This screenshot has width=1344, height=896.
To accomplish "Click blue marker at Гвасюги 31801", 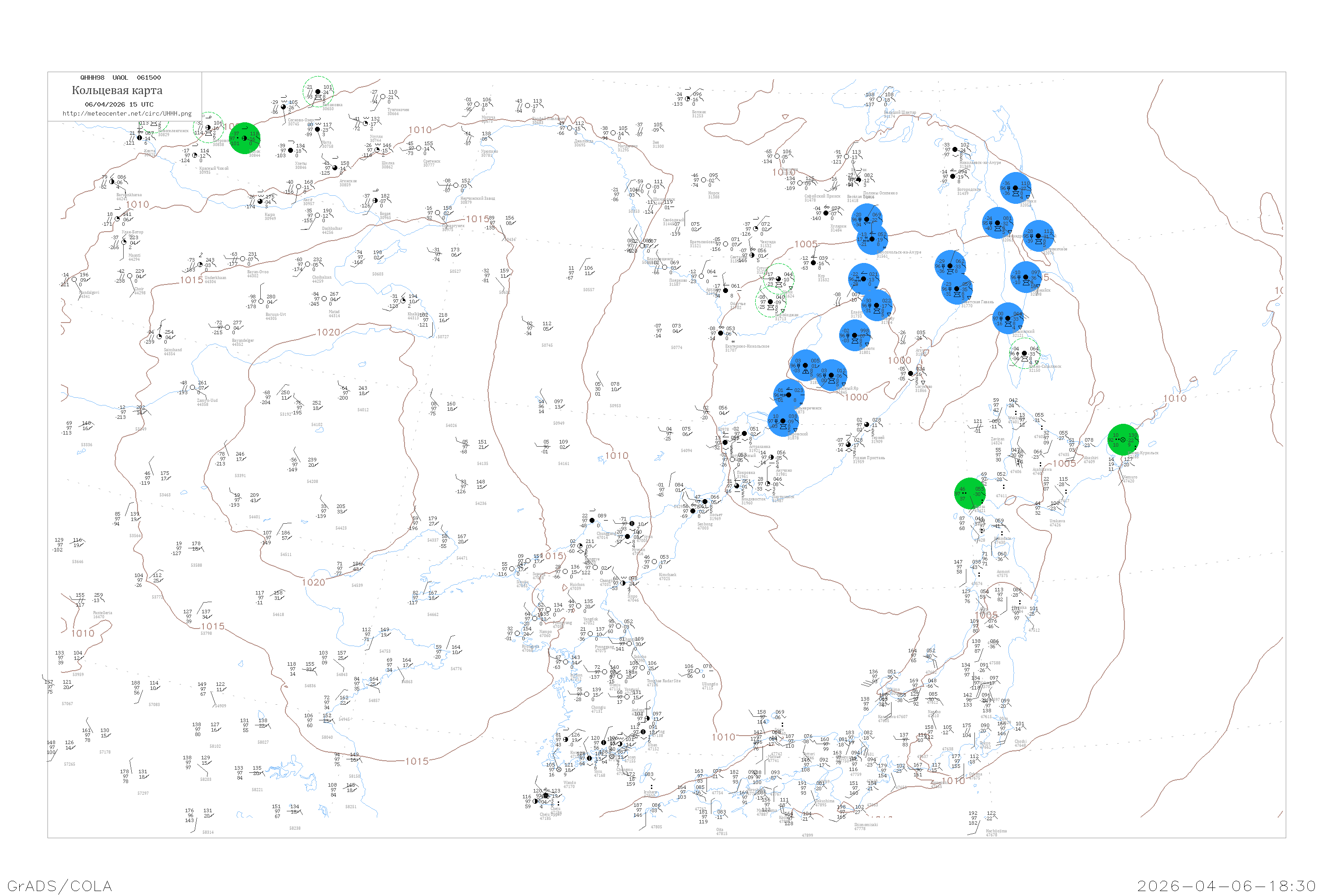I will 855,336.
